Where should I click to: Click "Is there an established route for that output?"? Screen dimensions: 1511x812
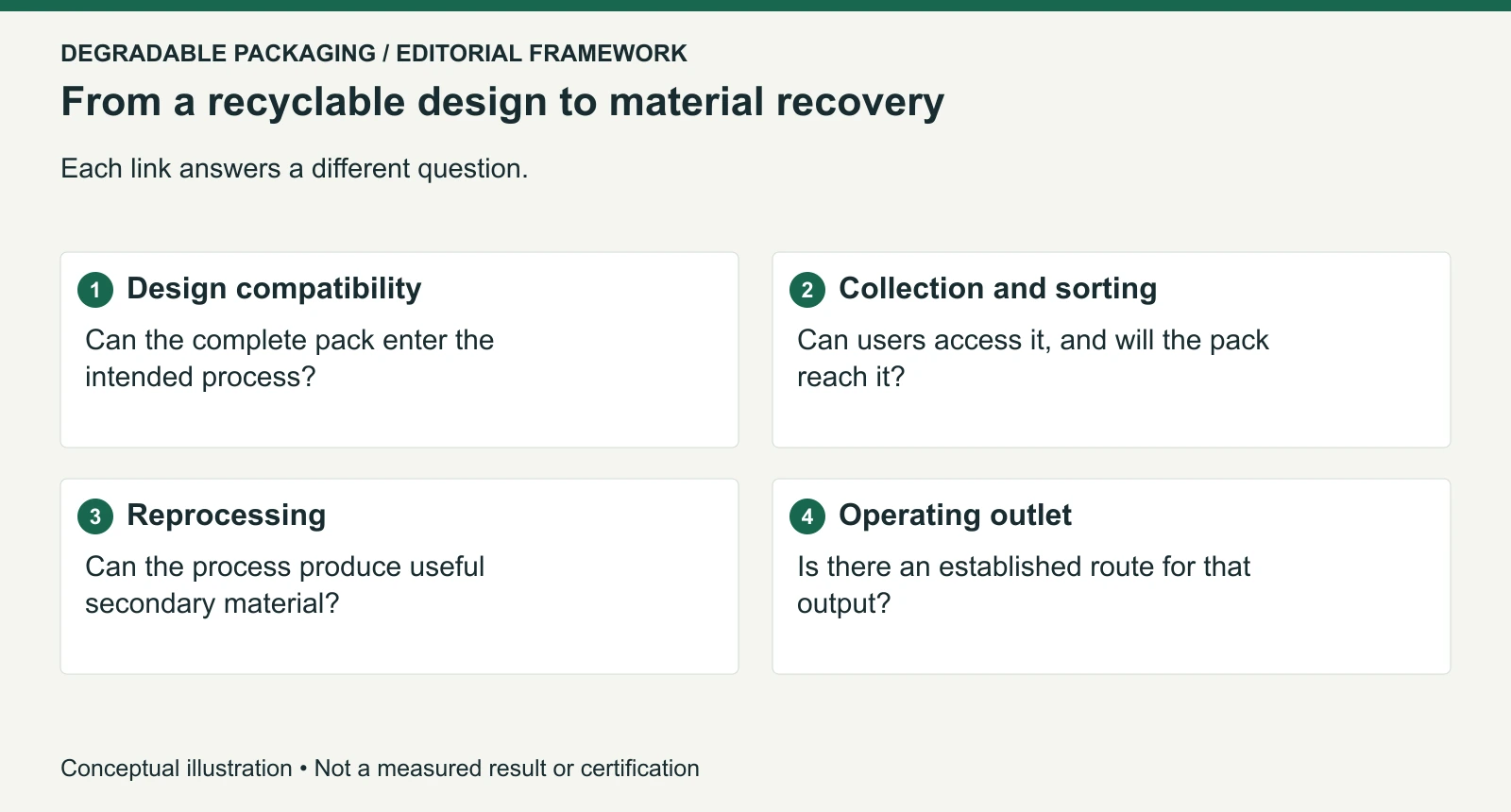coord(1024,585)
